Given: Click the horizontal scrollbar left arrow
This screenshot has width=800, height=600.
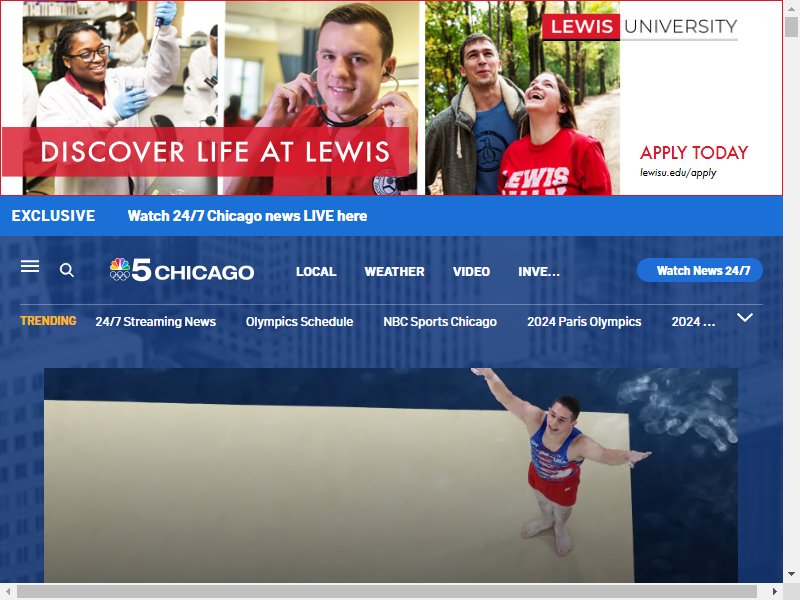Looking at the screenshot, I should (8, 592).
